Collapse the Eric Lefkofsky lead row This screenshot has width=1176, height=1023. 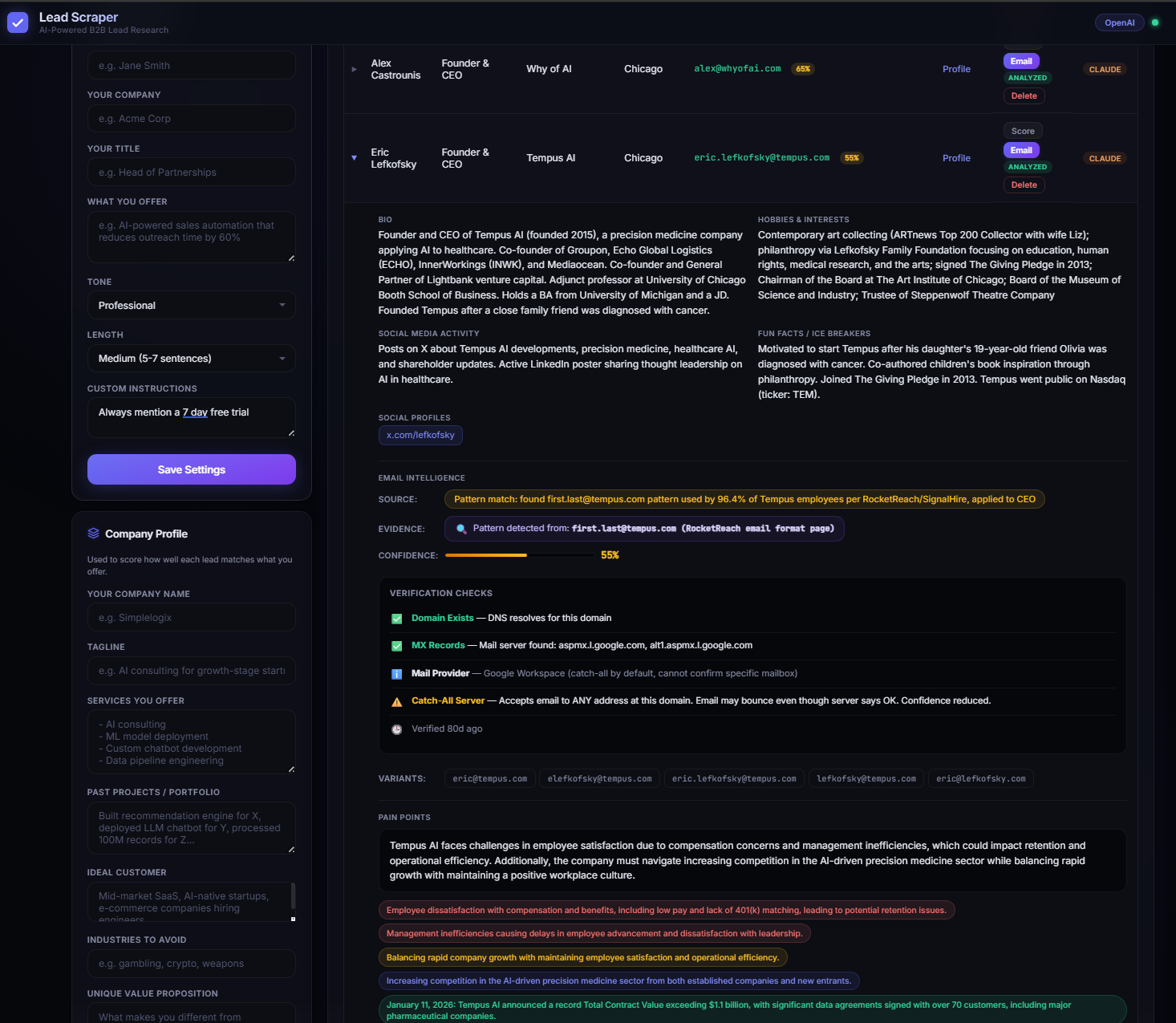(354, 158)
